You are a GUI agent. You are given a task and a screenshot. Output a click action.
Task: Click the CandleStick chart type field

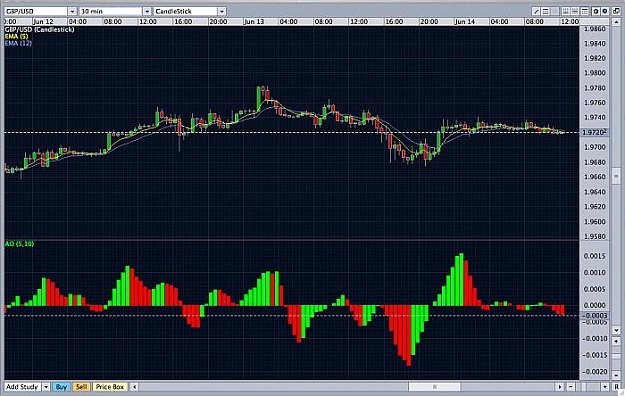pos(186,11)
